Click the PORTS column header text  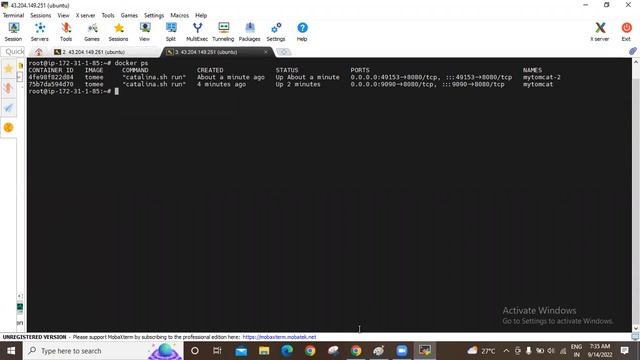tap(360, 70)
